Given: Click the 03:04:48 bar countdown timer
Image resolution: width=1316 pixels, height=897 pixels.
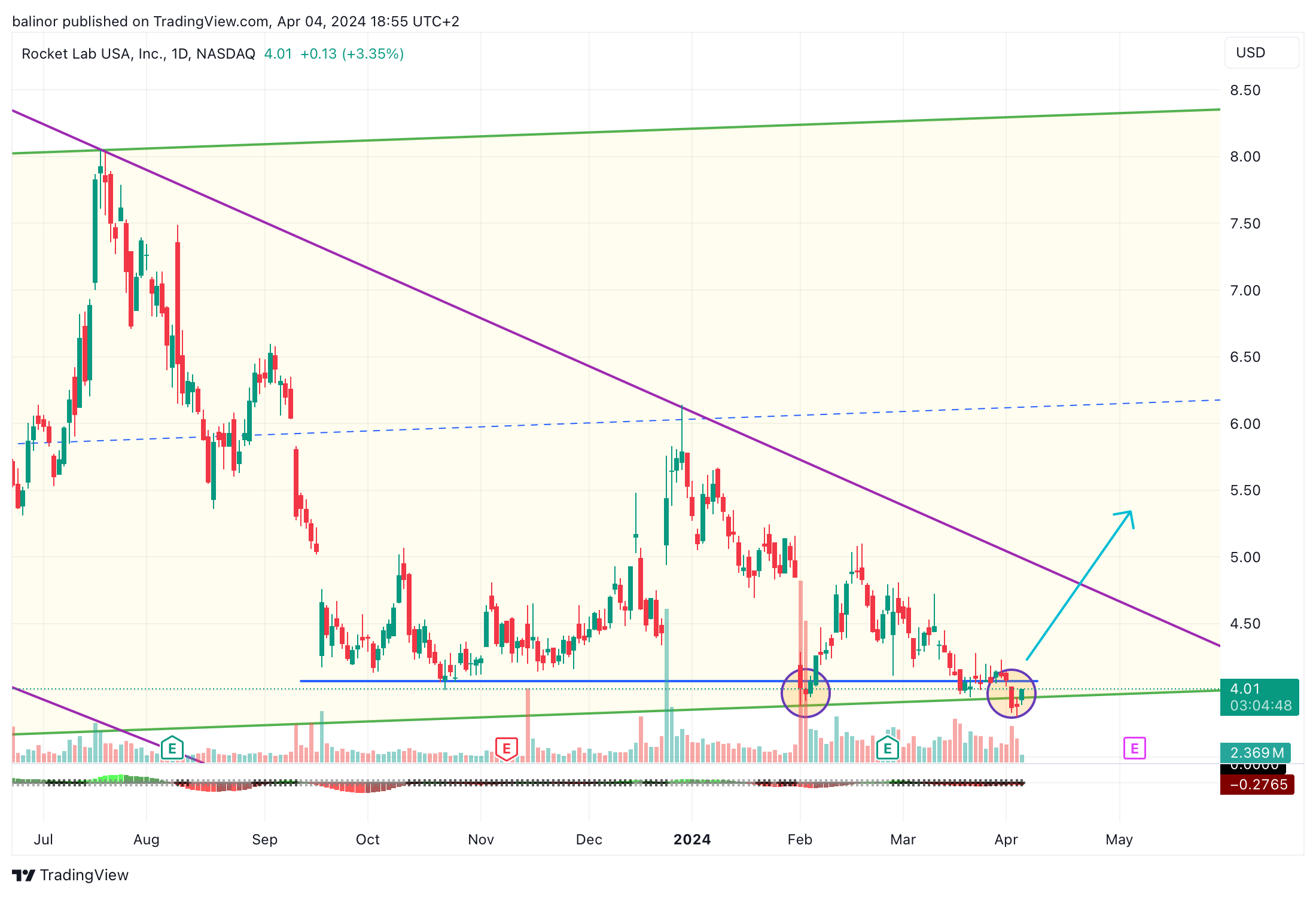Looking at the screenshot, I should pyautogui.click(x=1261, y=706).
